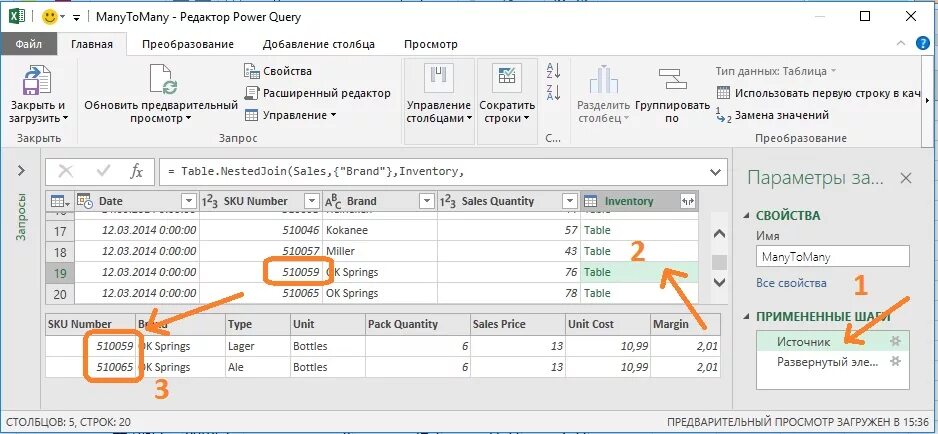Open the Расширенный редактор advanced editor

pos(318,93)
